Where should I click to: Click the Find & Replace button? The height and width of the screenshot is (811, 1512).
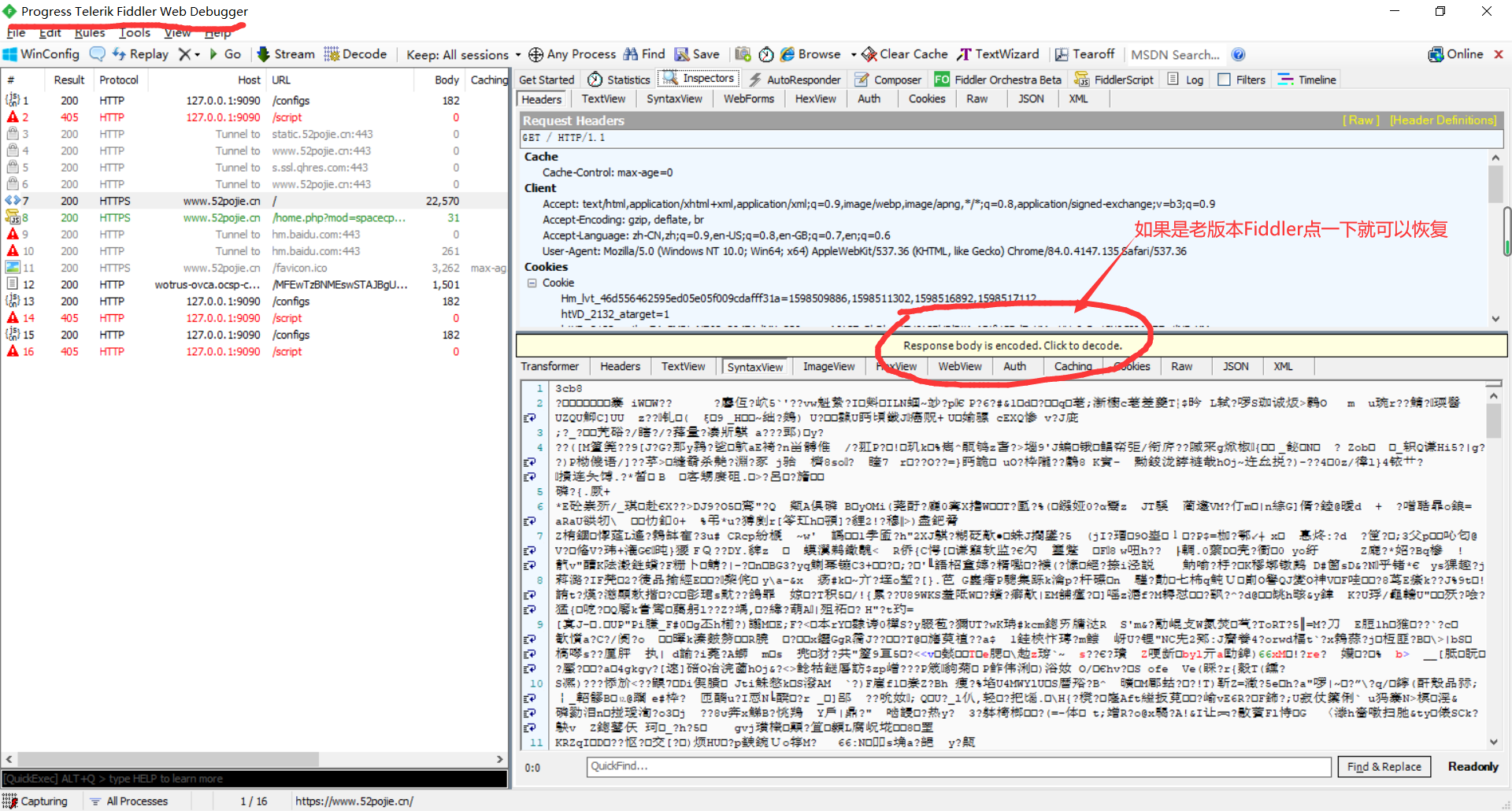click(x=1384, y=767)
